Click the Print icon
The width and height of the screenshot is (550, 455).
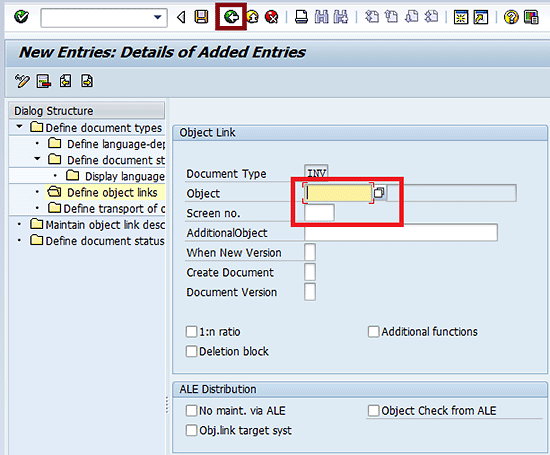(x=301, y=17)
